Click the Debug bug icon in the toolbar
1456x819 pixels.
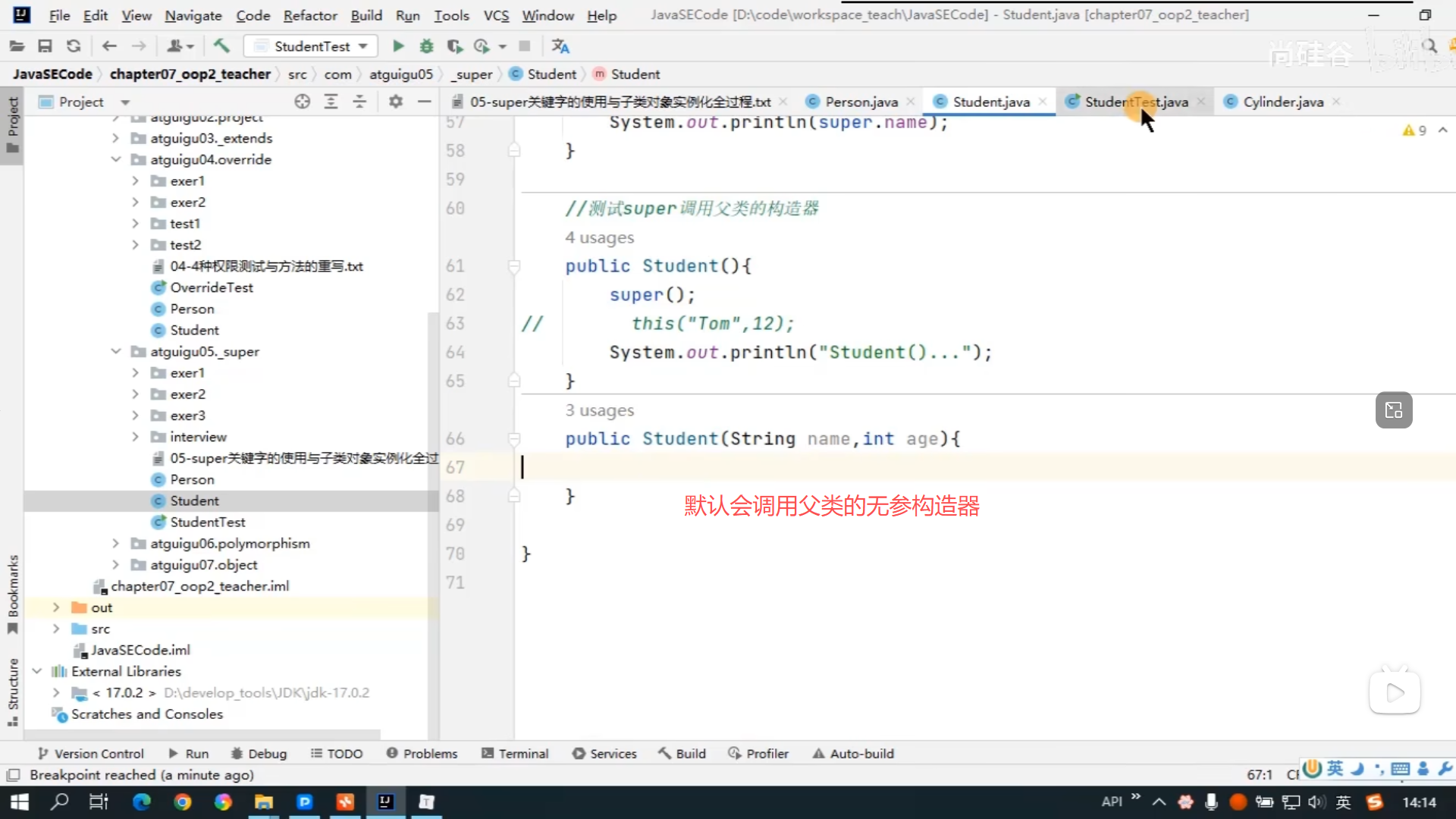tap(426, 46)
